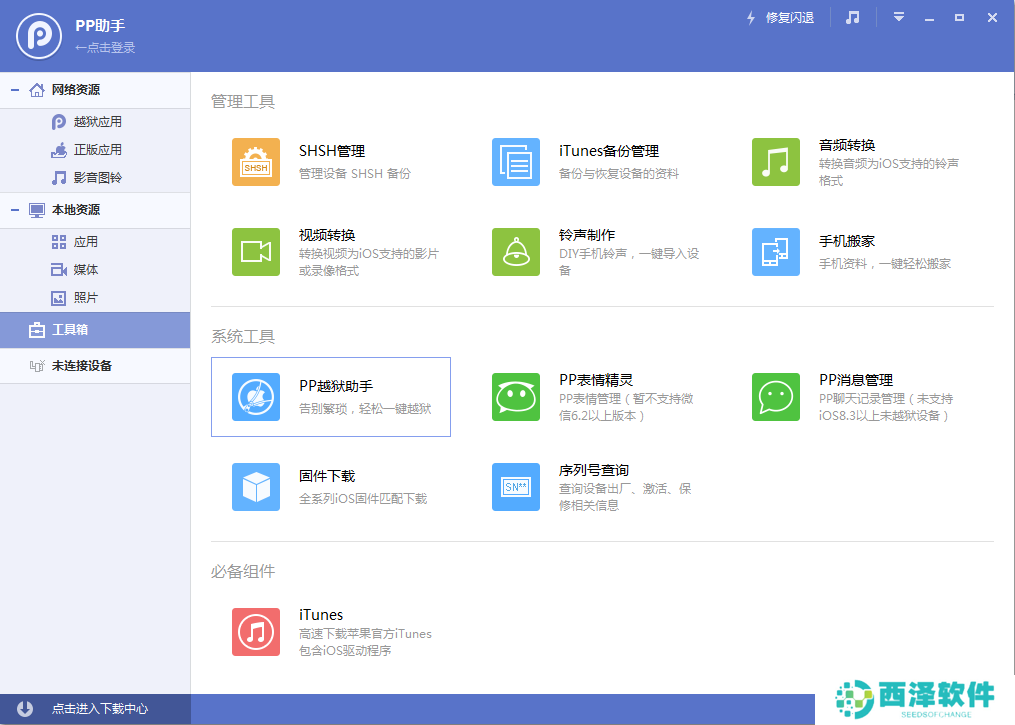Click the 修复闪退 button
Screen dimensions: 1015x725
point(780,18)
